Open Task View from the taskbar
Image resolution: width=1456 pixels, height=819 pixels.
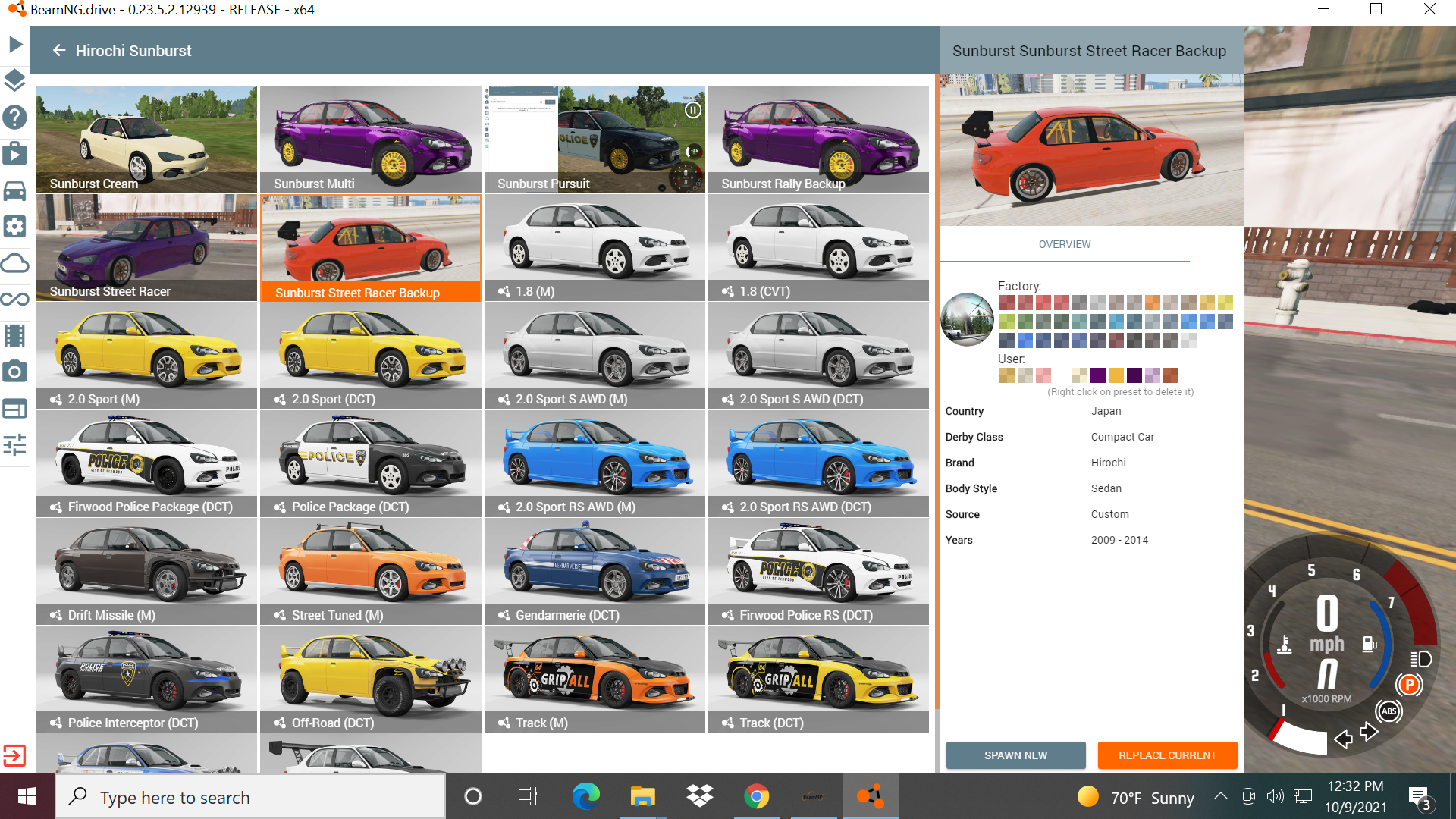(528, 796)
